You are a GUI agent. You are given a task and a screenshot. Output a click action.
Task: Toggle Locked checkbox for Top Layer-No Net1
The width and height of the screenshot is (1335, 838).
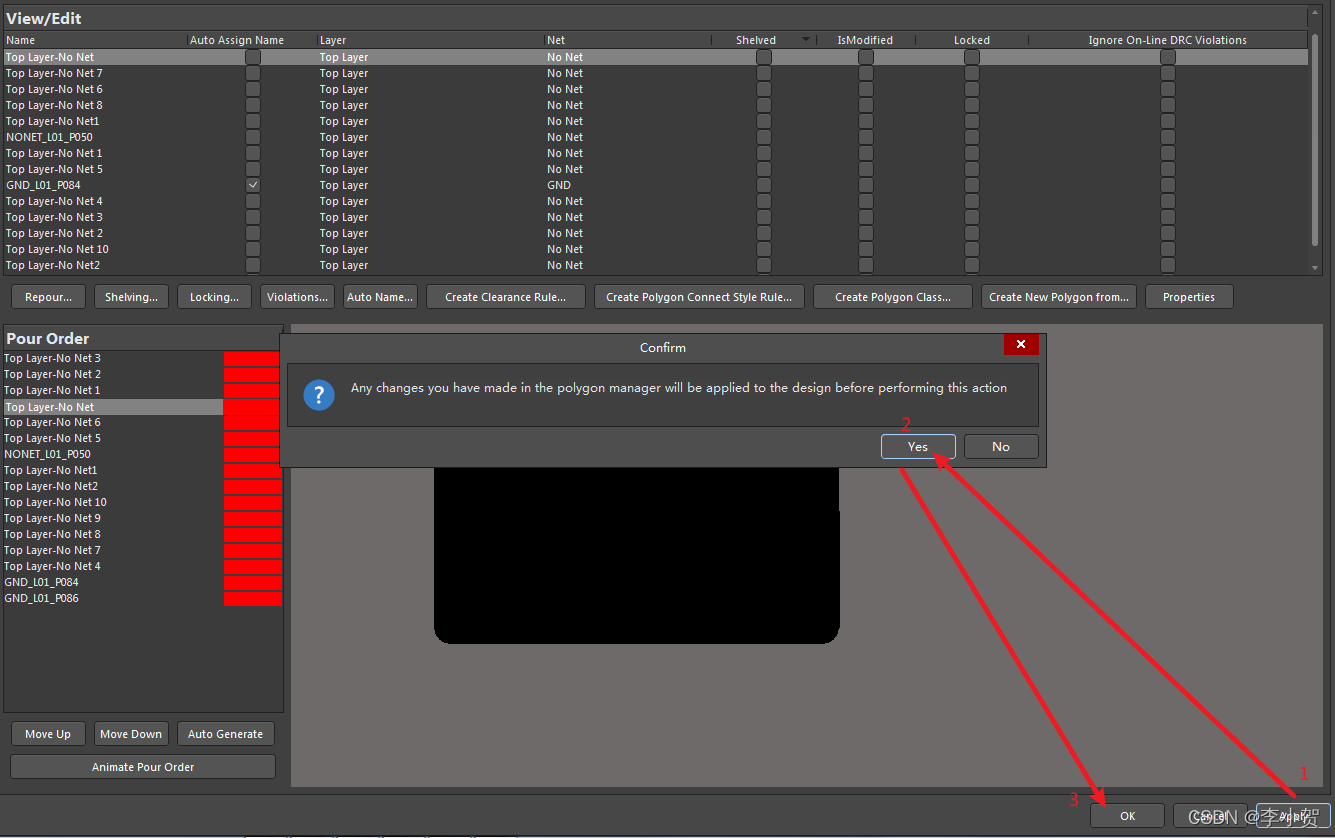tap(972, 121)
